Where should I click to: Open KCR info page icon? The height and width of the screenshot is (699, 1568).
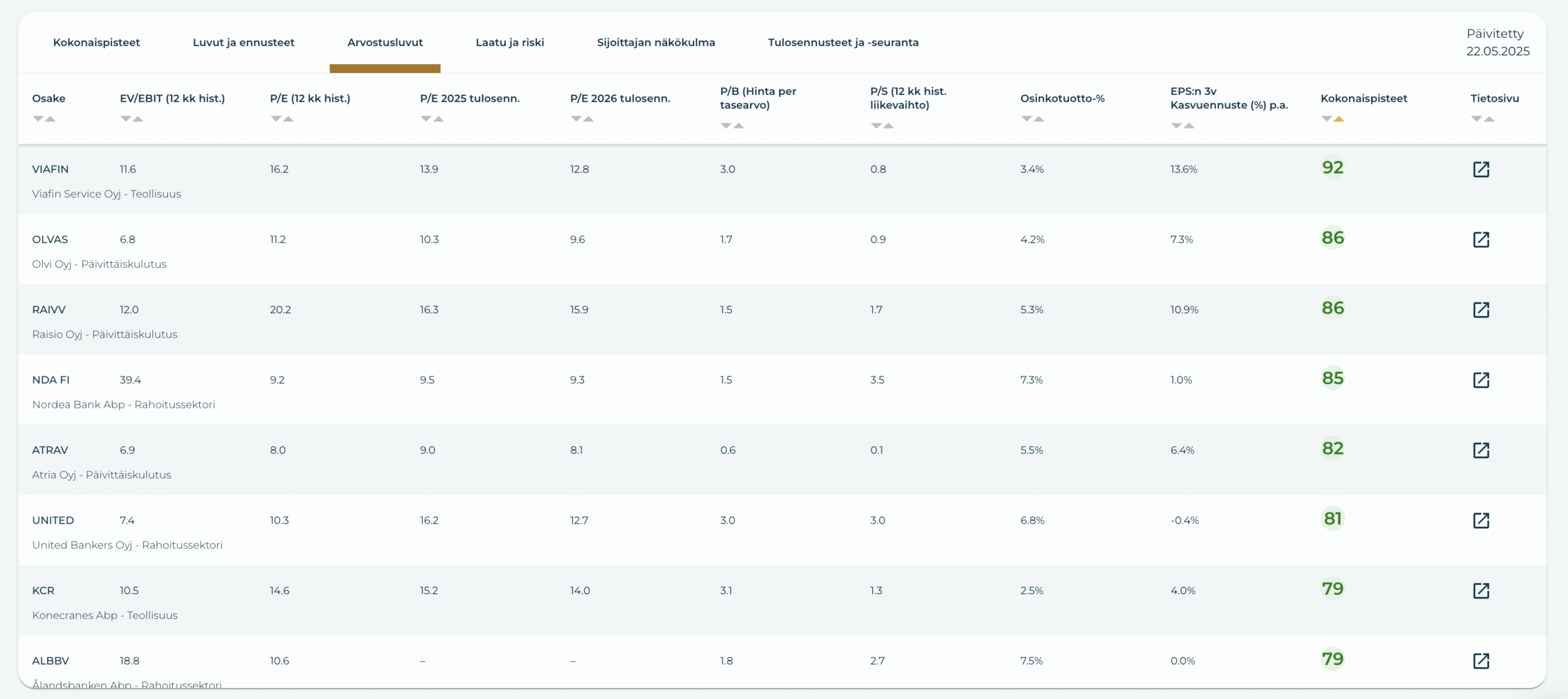(1481, 591)
